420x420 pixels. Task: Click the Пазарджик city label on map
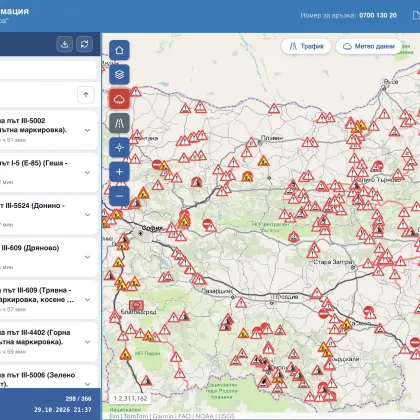tap(217, 291)
